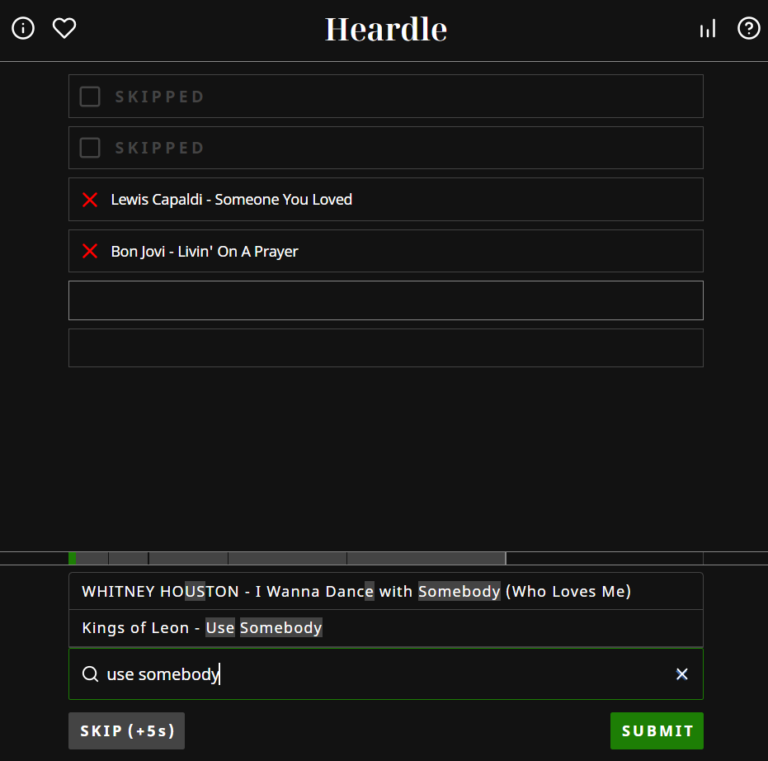Click the heart support icon
The height and width of the screenshot is (761, 768).
click(x=64, y=28)
